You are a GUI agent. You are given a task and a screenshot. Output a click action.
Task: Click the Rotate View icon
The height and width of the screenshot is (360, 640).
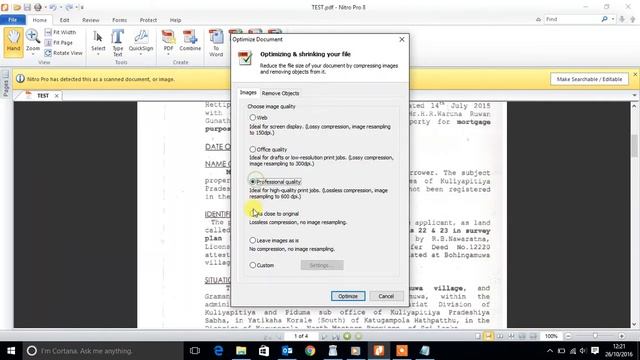[48, 53]
